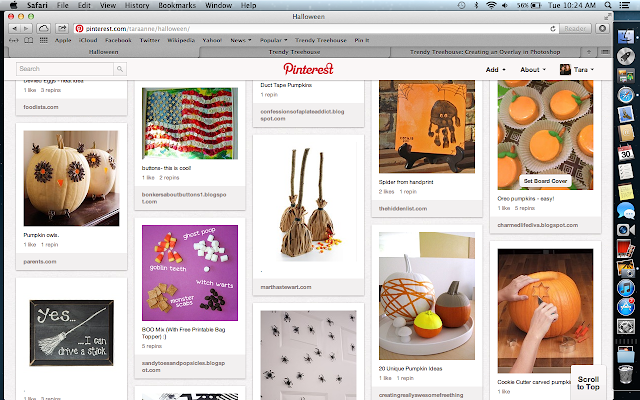Open the About dropdown
640x400 pixels.
click(x=533, y=70)
